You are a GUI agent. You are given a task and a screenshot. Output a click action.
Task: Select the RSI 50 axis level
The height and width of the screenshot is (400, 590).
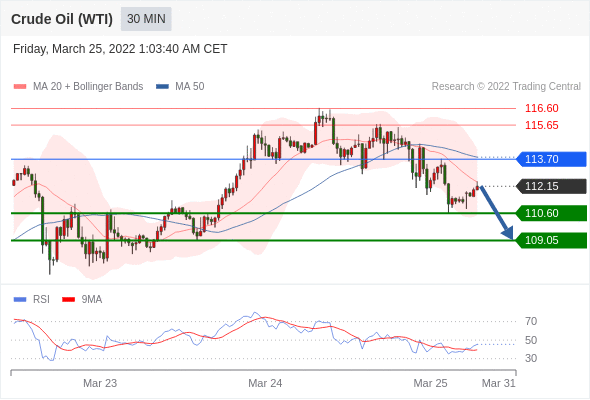click(531, 340)
